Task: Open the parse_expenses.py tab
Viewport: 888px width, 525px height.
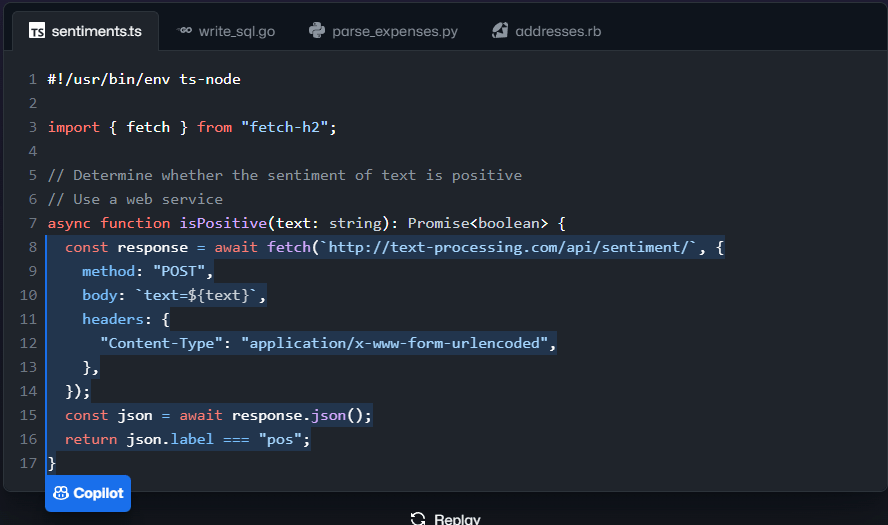Action: (384, 31)
